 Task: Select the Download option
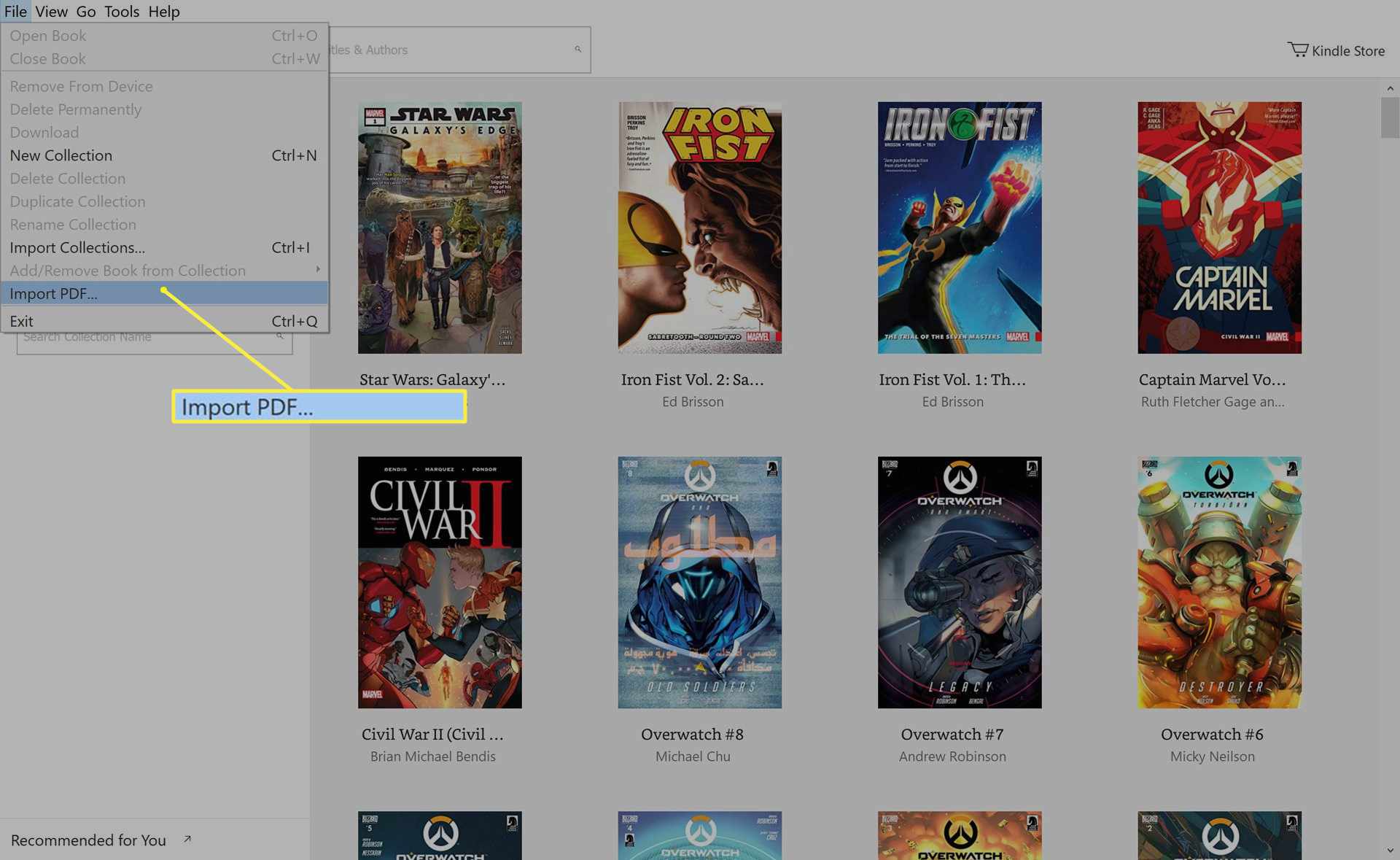[43, 132]
